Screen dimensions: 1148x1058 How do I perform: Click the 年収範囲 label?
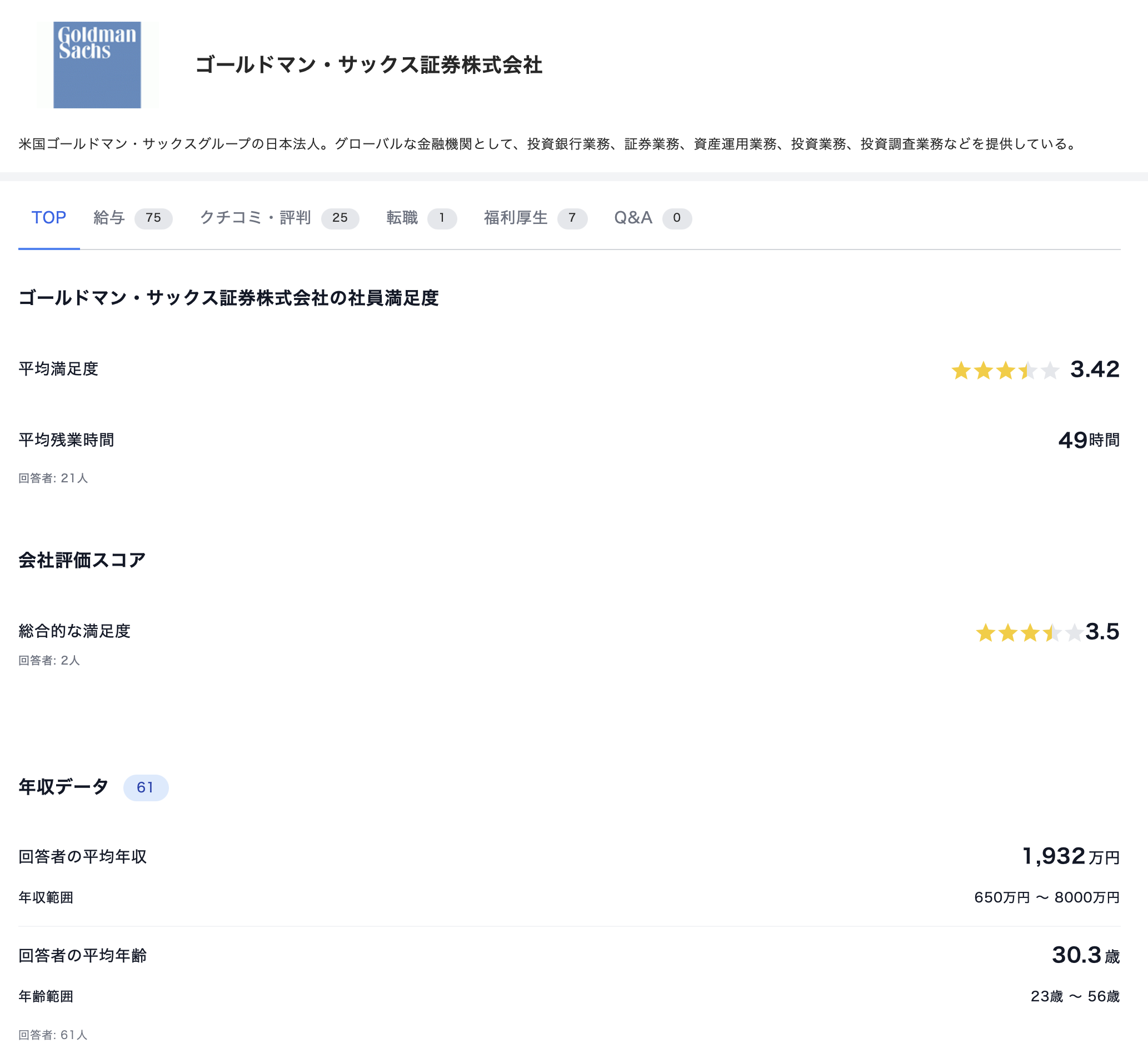point(46,898)
